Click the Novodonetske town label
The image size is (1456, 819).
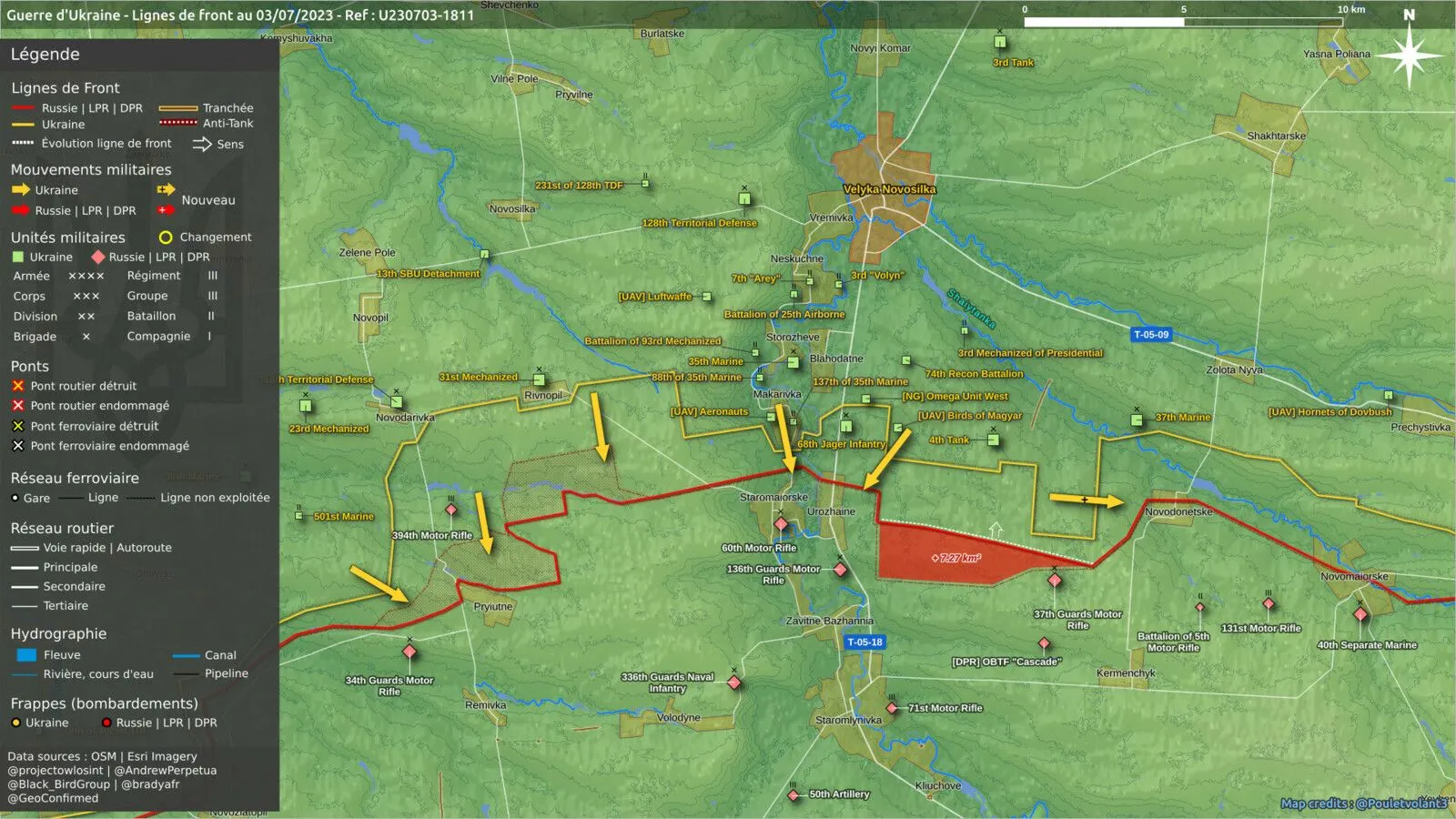point(1178,512)
